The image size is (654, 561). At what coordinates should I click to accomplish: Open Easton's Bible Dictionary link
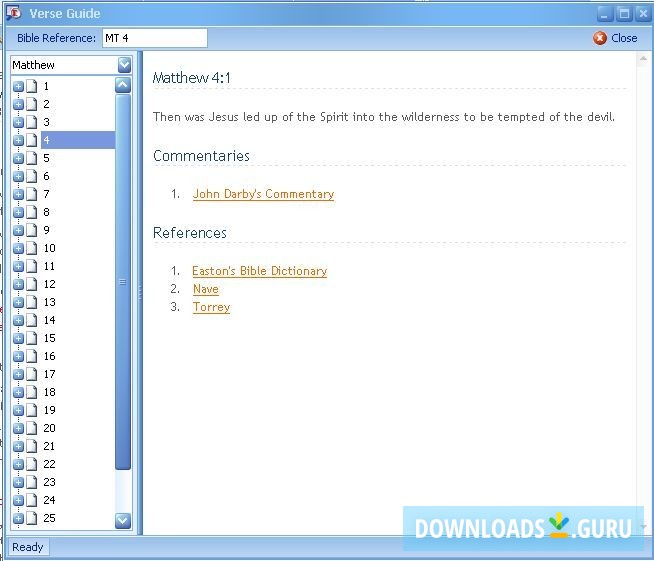259,271
